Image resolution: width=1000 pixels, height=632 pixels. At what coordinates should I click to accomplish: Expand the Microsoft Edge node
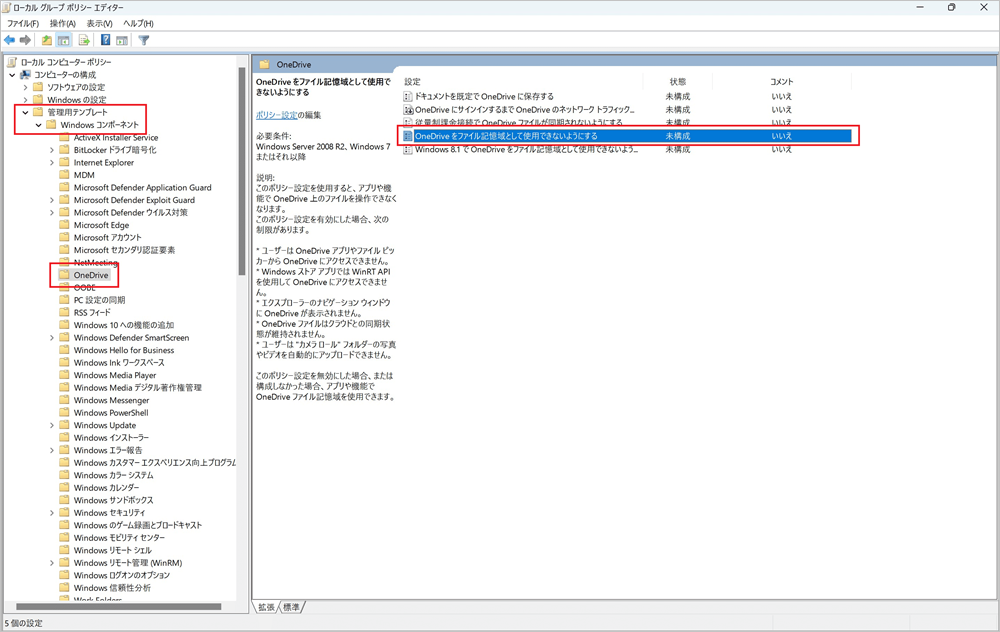click(x=52, y=224)
